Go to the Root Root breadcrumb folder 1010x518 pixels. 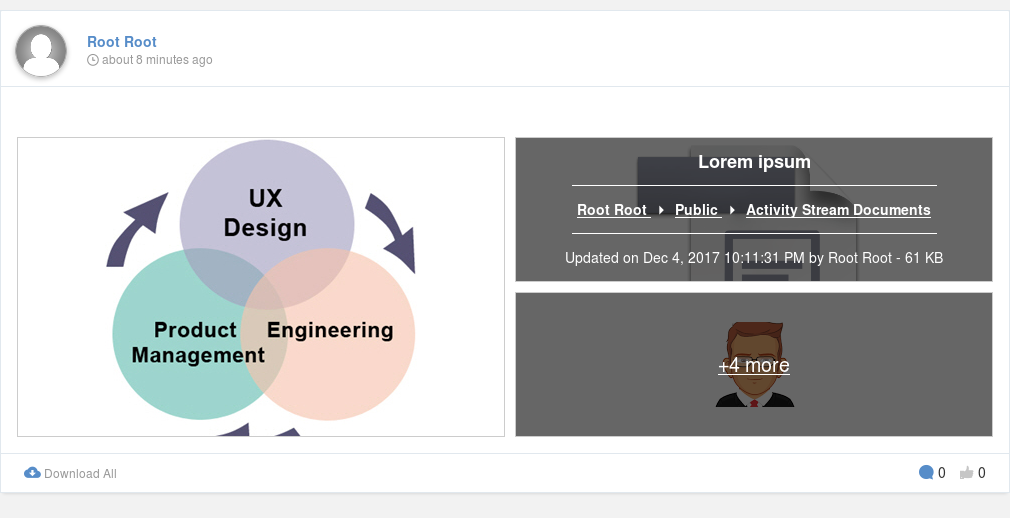(x=612, y=210)
